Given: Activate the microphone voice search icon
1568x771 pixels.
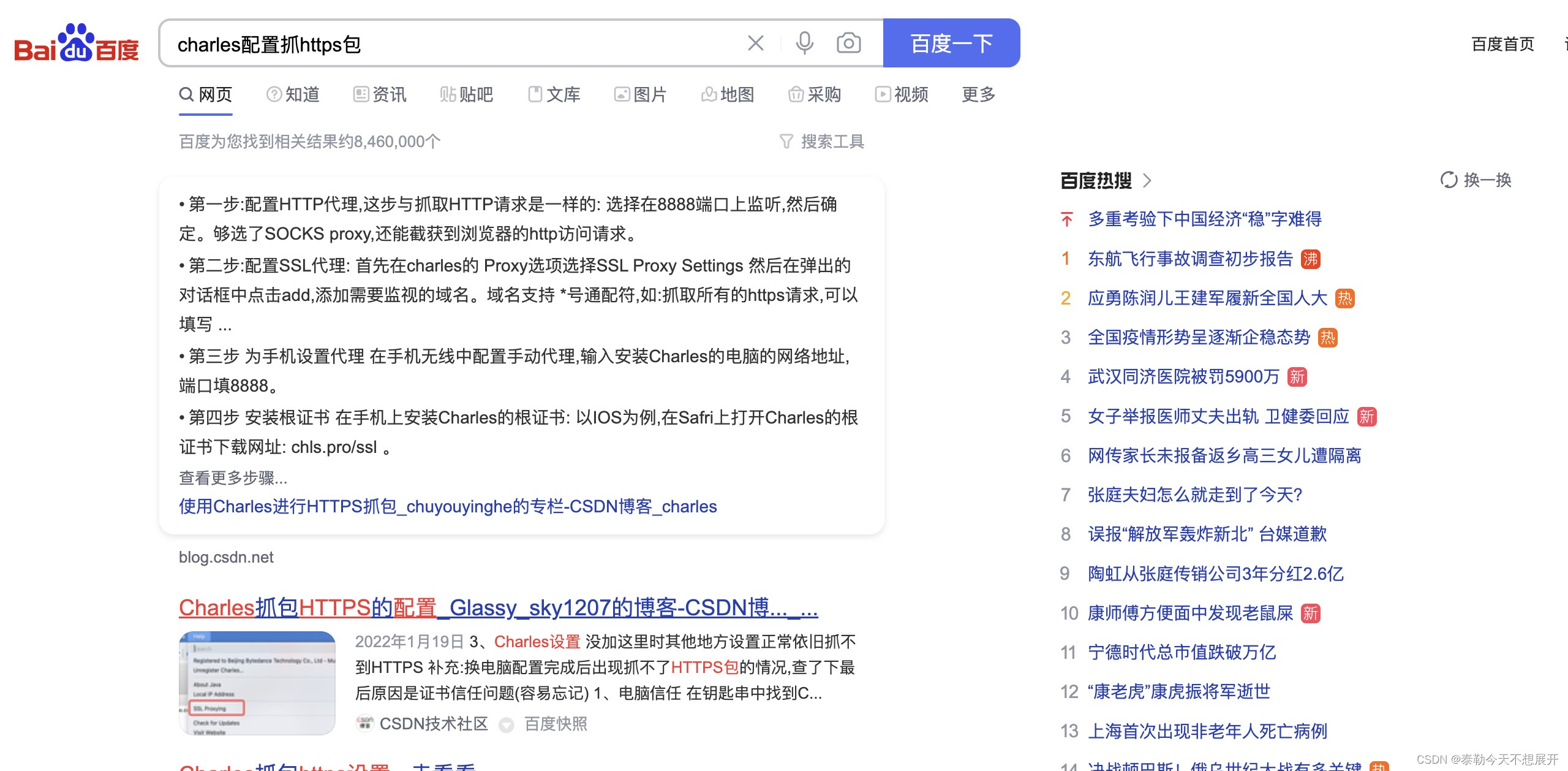Looking at the screenshot, I should point(804,43).
